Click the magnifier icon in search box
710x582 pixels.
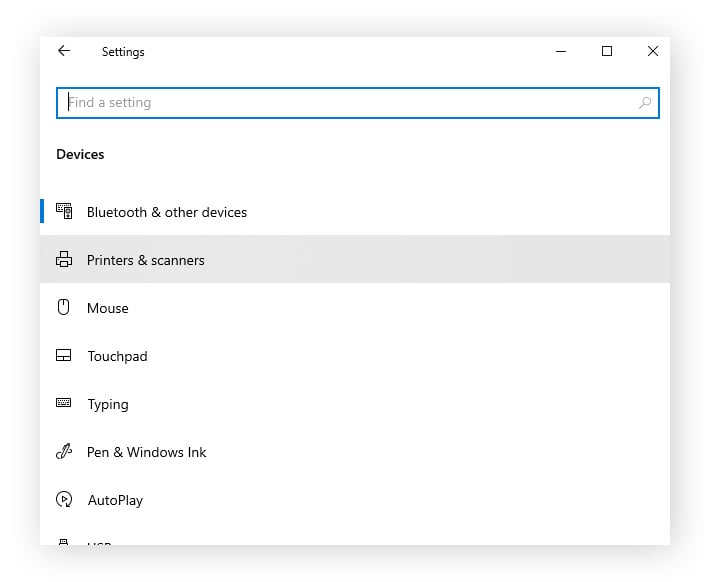(x=645, y=103)
